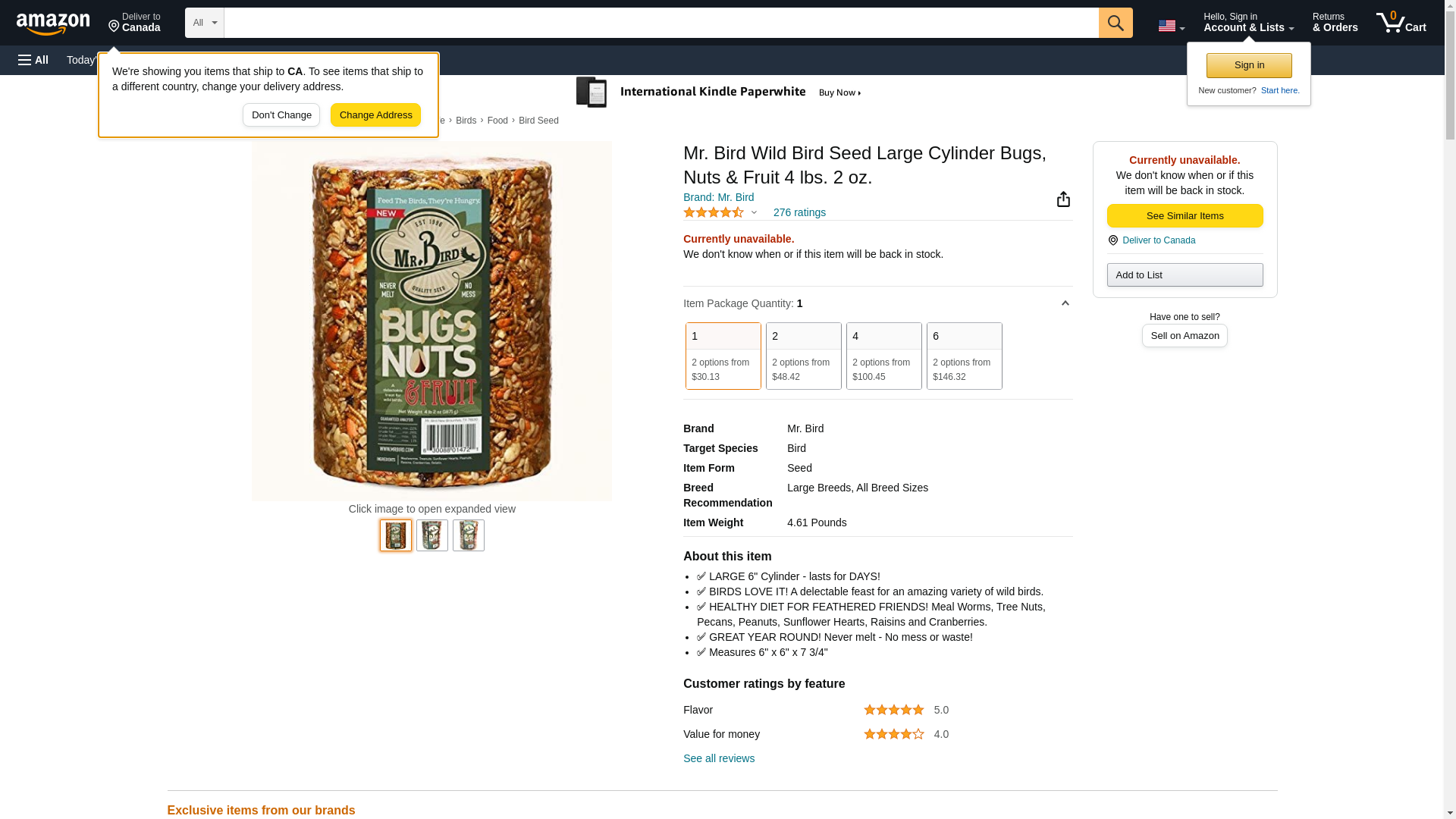Select package quantity 2 option

click(803, 356)
